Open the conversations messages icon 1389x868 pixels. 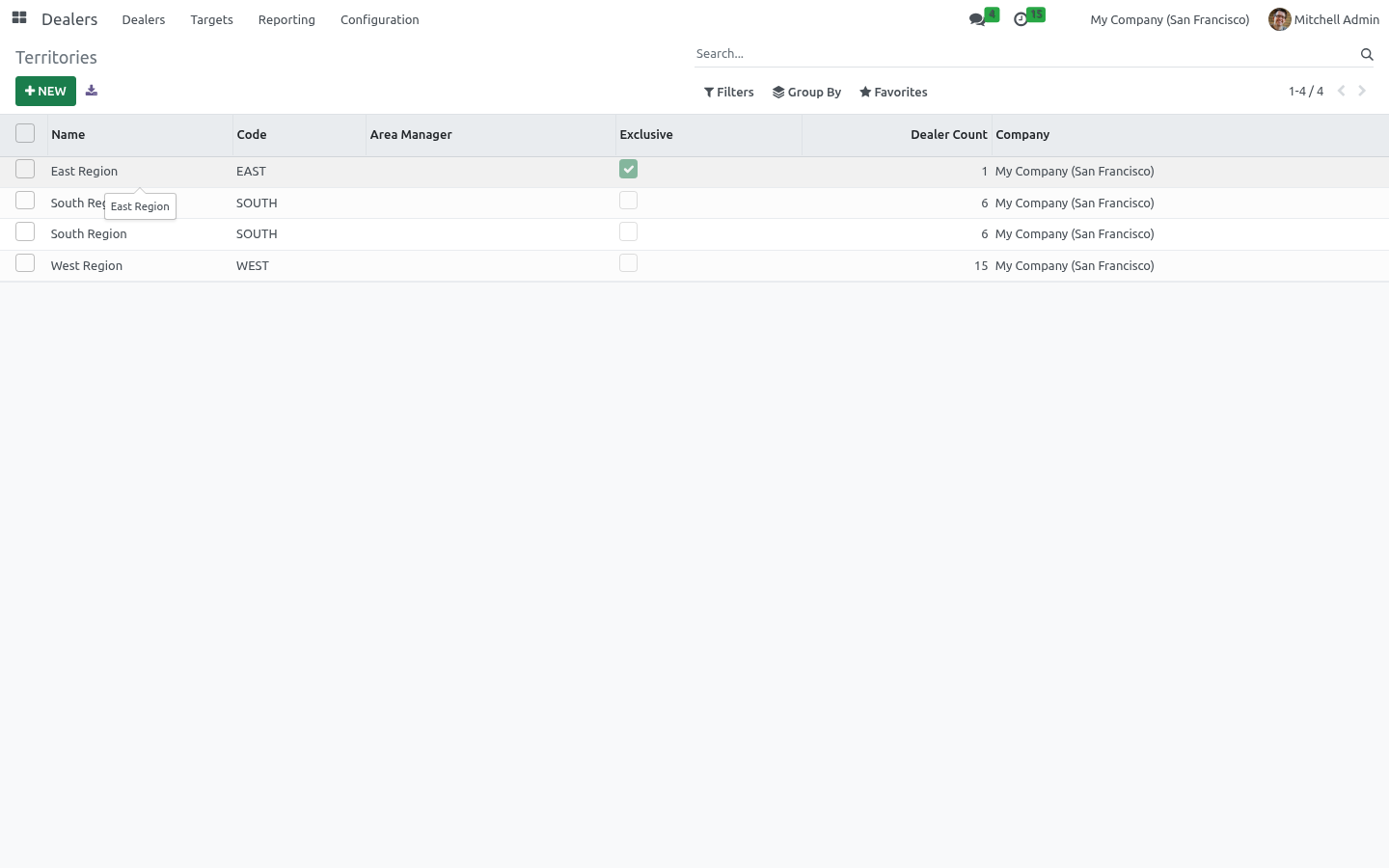point(978,19)
